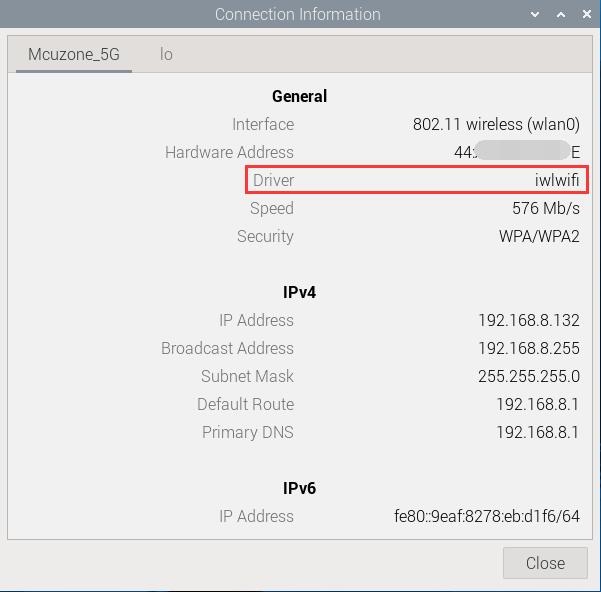Click the Primary DNS value
The height and width of the screenshot is (592, 601).
pos(537,432)
